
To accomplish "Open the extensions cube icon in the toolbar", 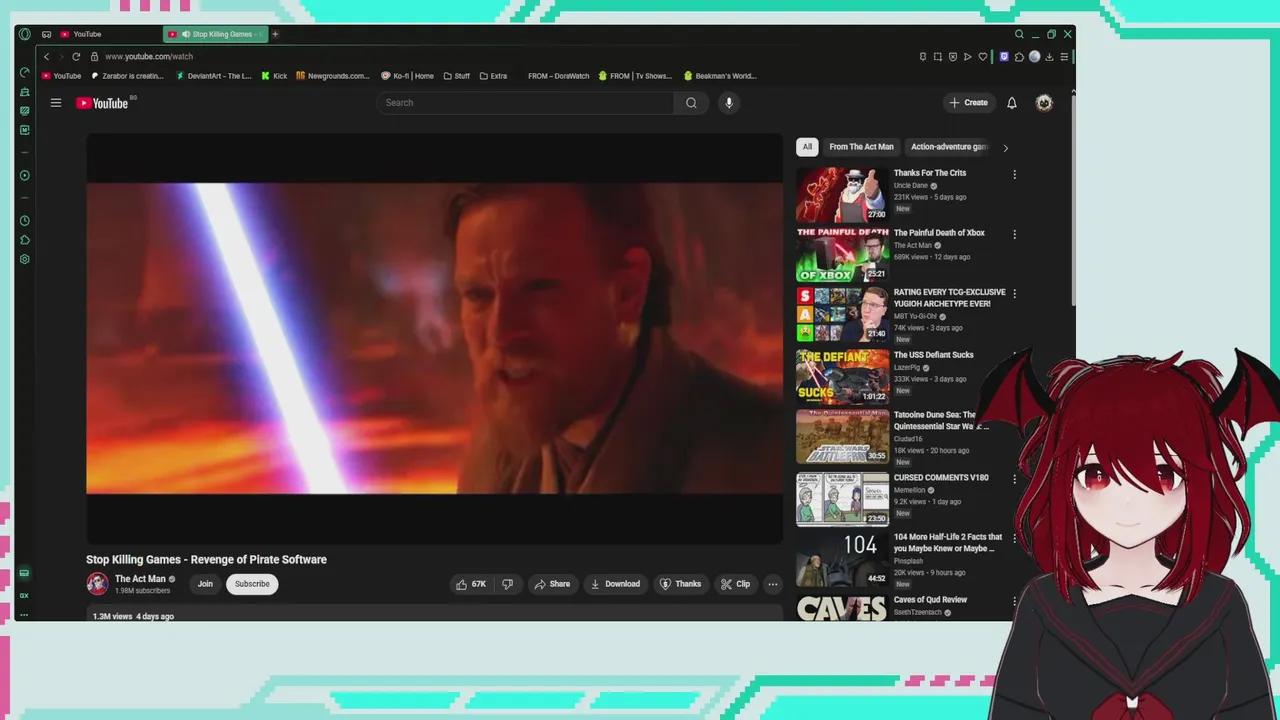I will tap(1019, 57).
